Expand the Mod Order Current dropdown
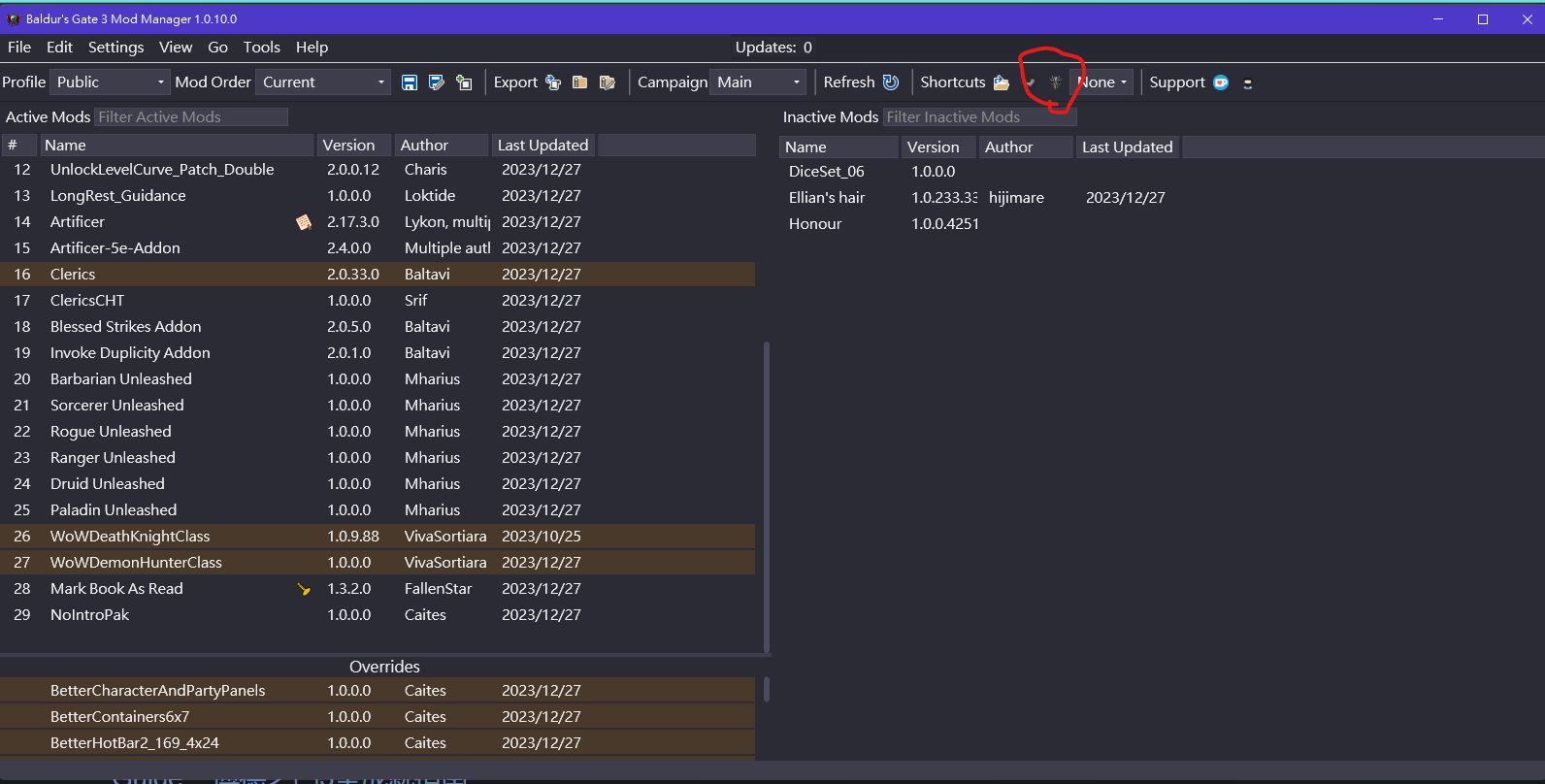The height and width of the screenshot is (784, 1545). (x=323, y=82)
